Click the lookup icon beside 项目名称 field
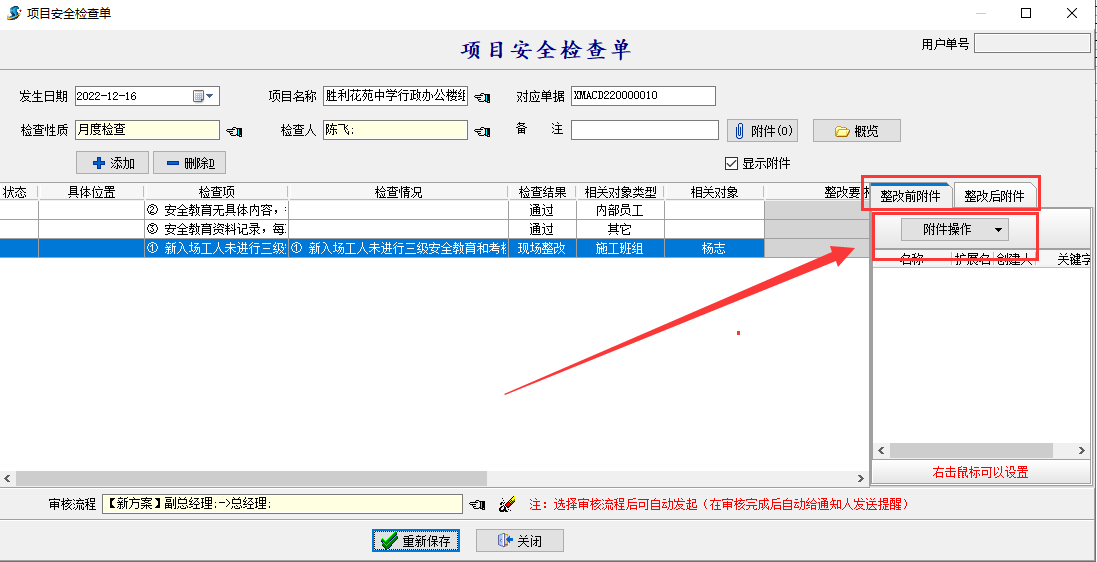 [x=482, y=97]
